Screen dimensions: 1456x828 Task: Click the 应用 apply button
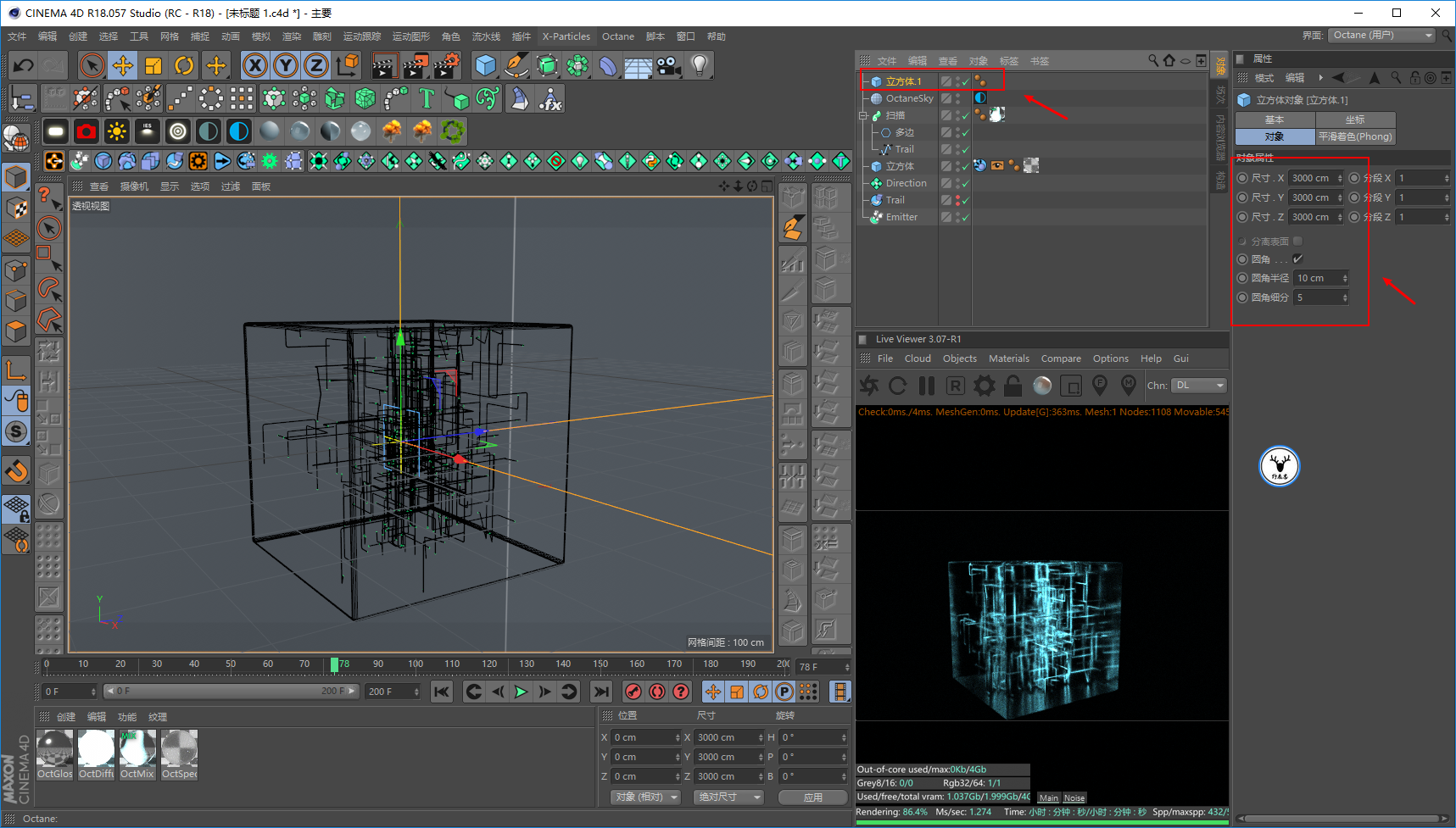(x=813, y=797)
